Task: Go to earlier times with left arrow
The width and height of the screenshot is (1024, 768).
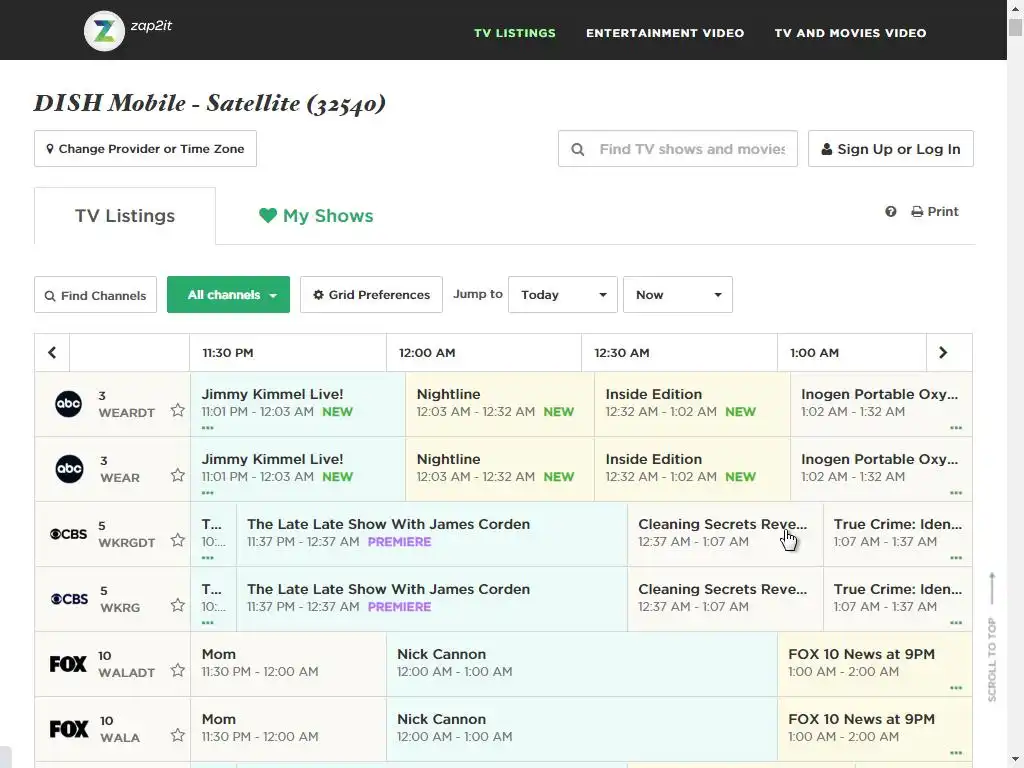Action: pos(52,353)
